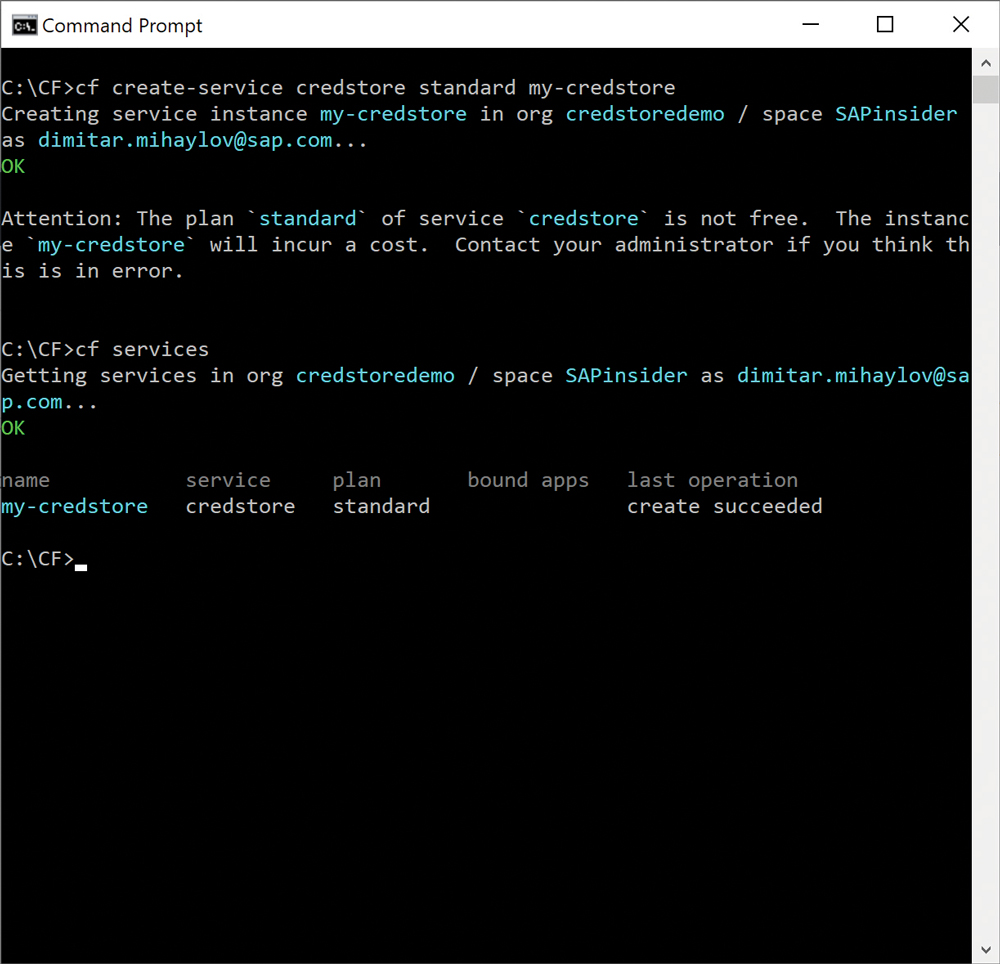Click the blinking cursor at the last prompt
Screen dimensions: 1000x964
[81, 566]
